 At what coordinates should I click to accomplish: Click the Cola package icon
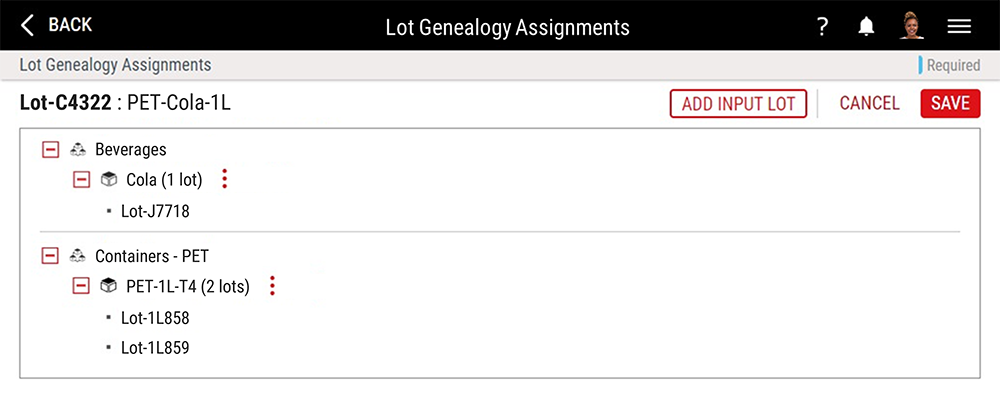109,180
